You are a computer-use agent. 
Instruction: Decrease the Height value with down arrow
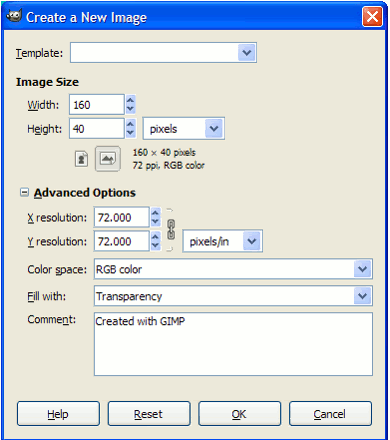pyautogui.click(x=130, y=133)
